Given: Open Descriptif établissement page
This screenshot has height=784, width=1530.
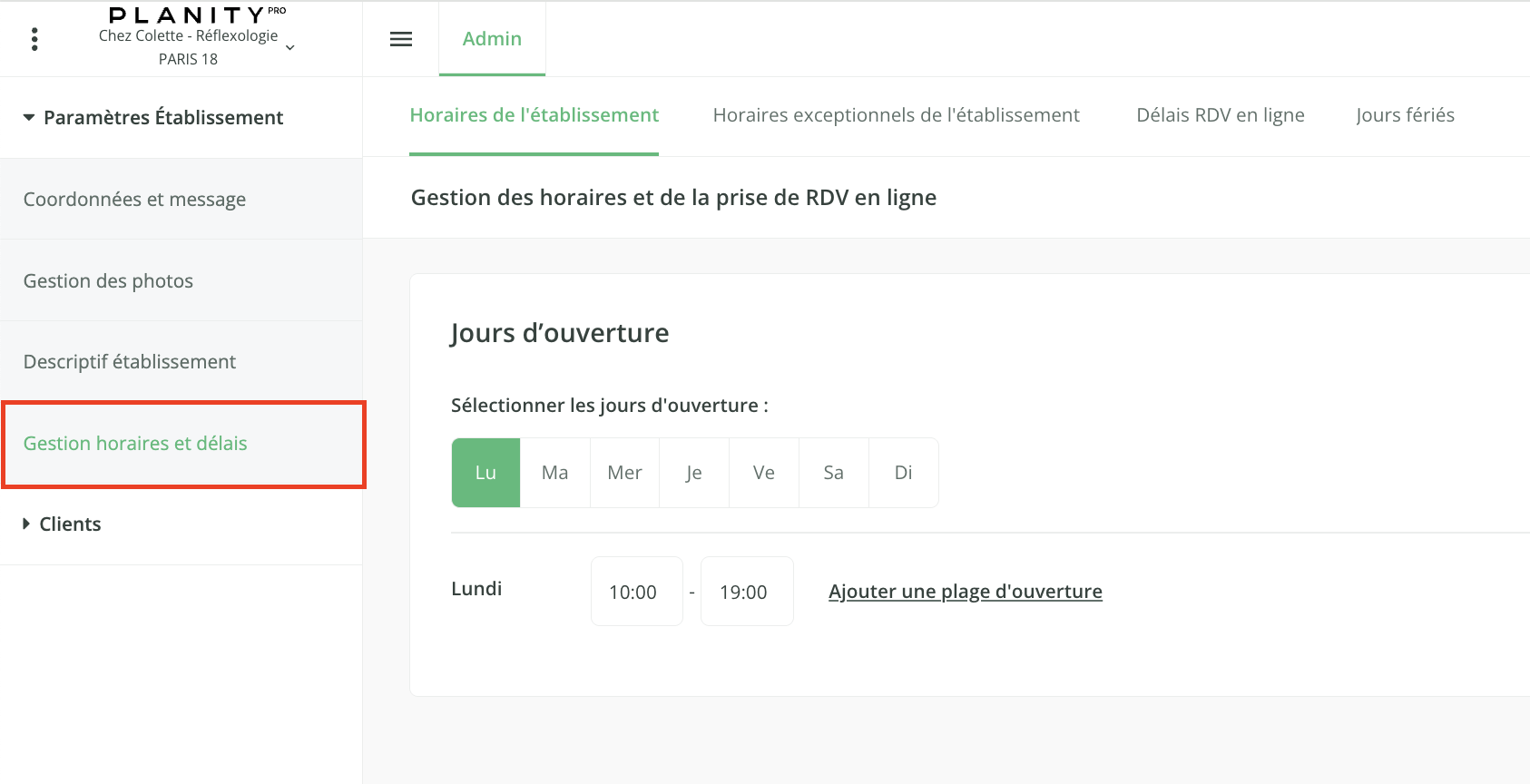Looking at the screenshot, I should coord(181,361).
